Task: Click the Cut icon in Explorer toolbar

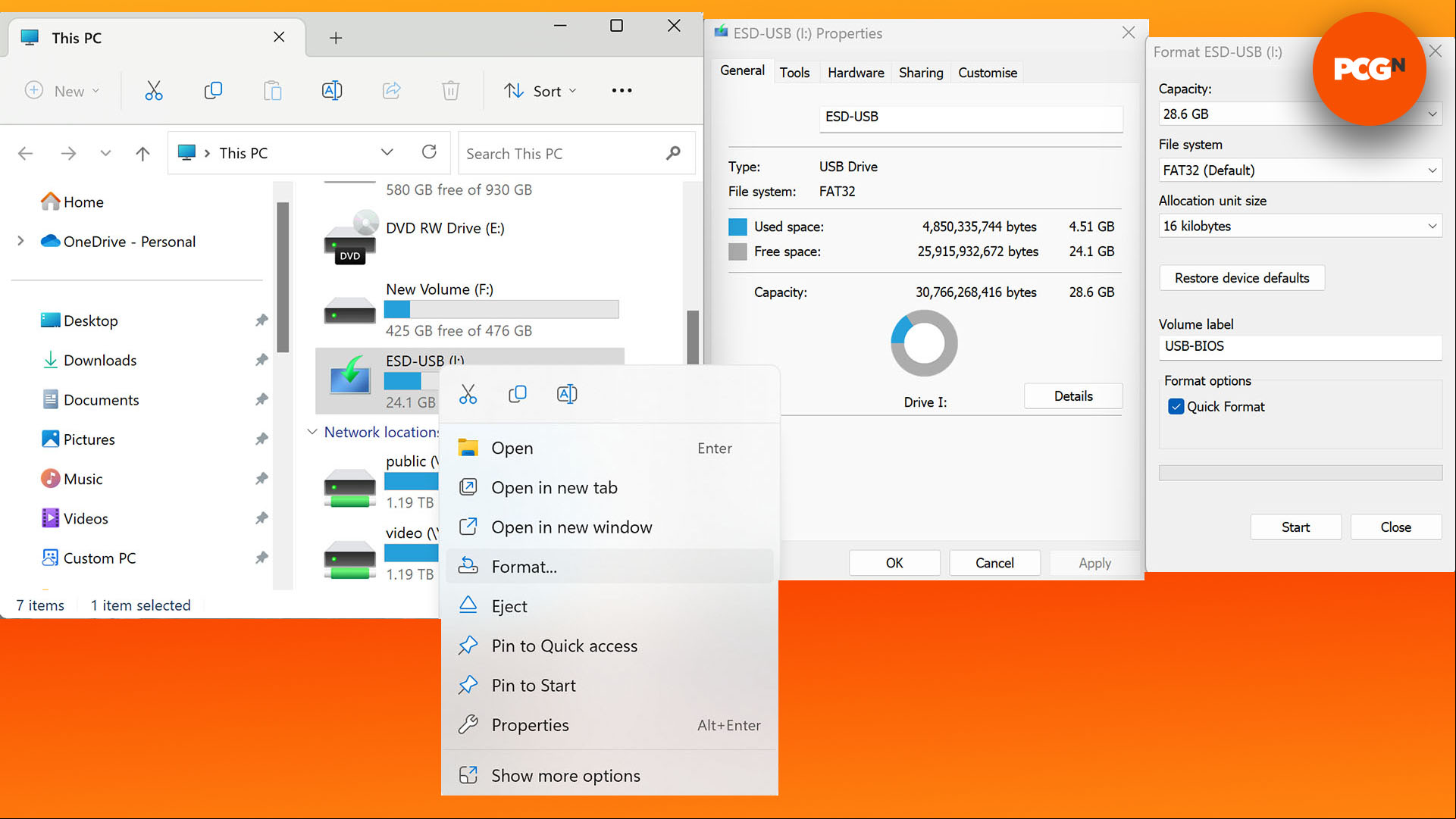Action: coord(154,91)
